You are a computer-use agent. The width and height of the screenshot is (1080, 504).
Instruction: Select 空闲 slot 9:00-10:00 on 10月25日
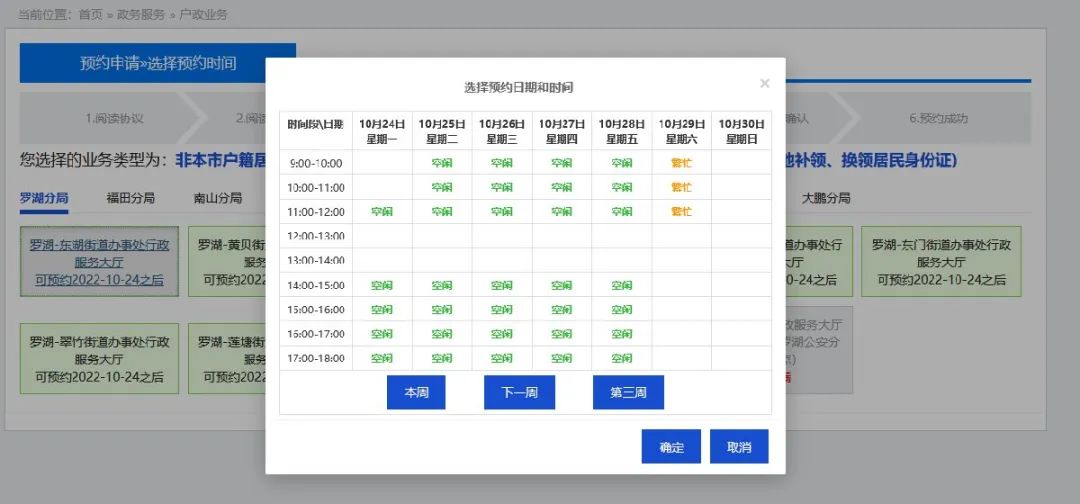(442, 162)
